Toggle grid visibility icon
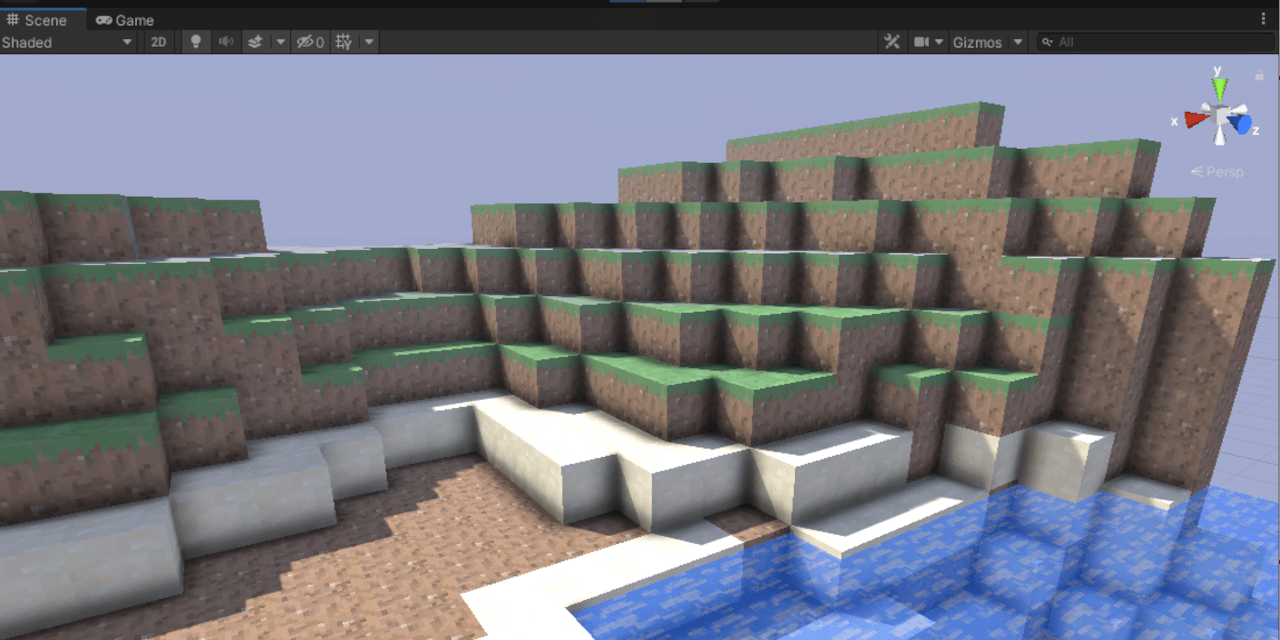 pyautogui.click(x=344, y=42)
